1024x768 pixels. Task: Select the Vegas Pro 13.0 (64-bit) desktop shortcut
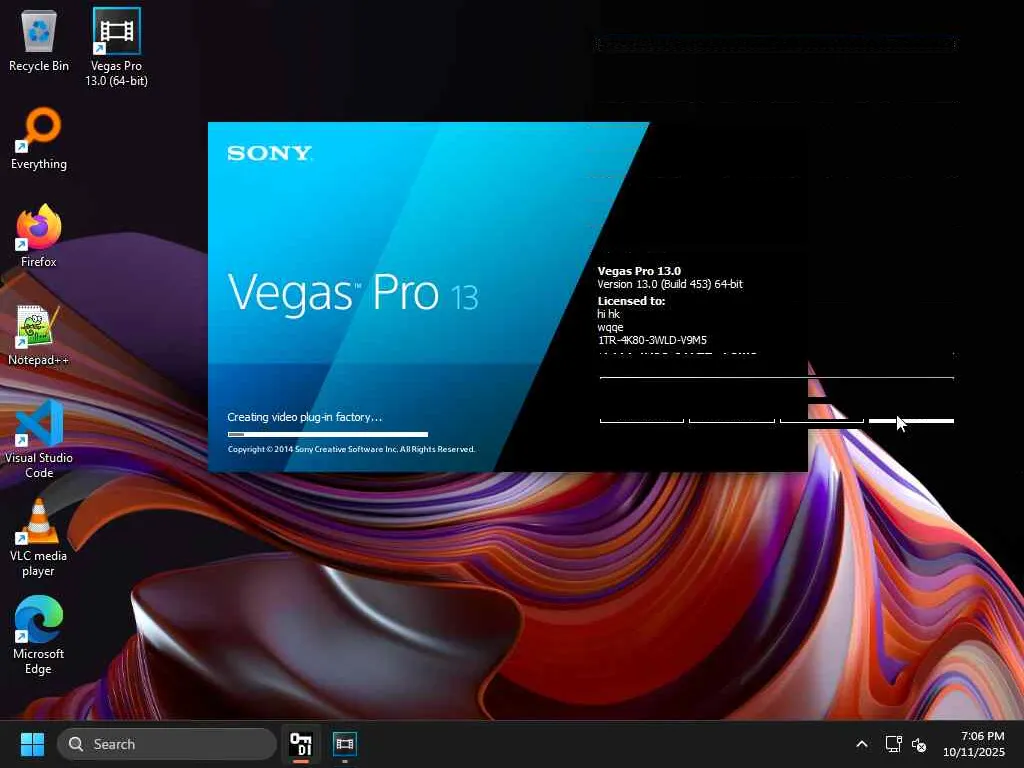[116, 47]
